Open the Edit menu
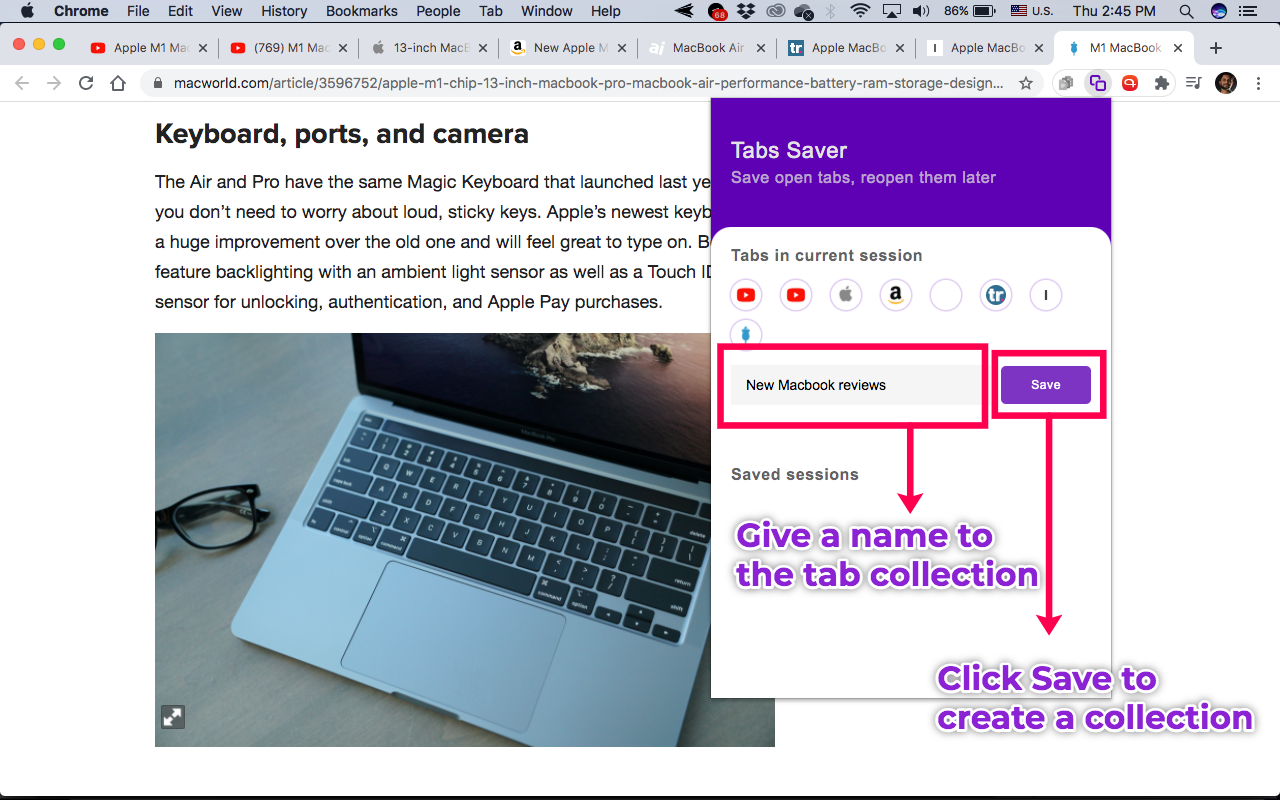The height and width of the screenshot is (800, 1280). [180, 11]
